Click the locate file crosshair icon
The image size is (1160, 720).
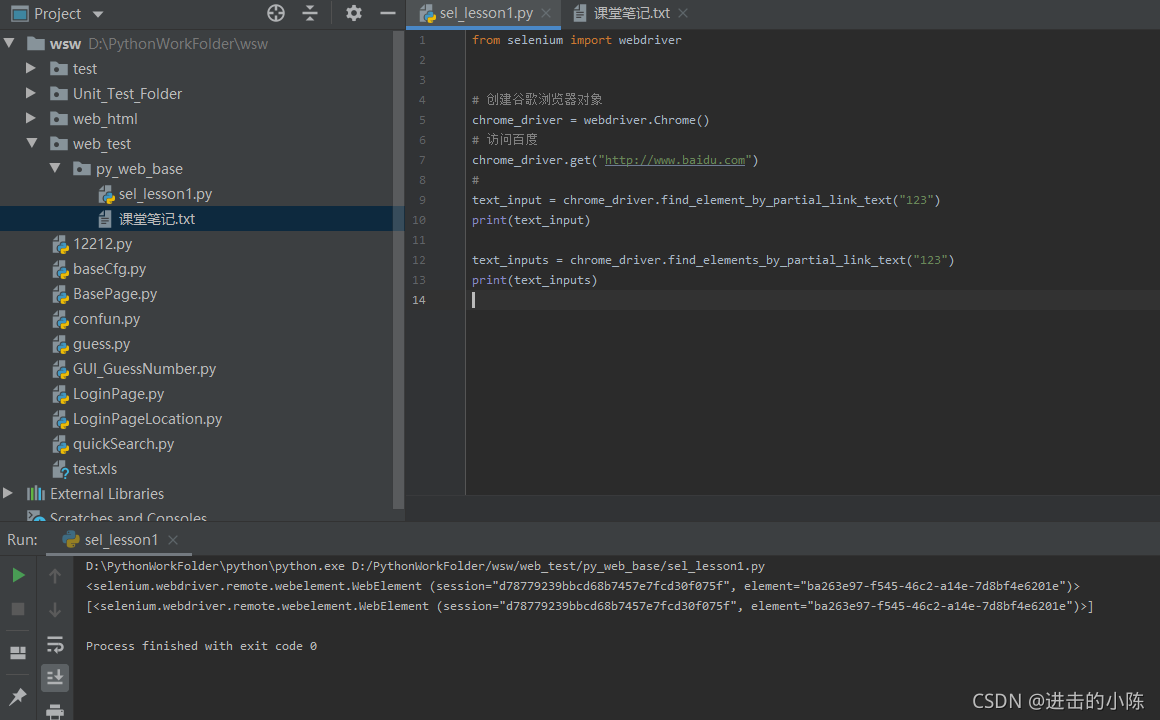pyautogui.click(x=276, y=13)
